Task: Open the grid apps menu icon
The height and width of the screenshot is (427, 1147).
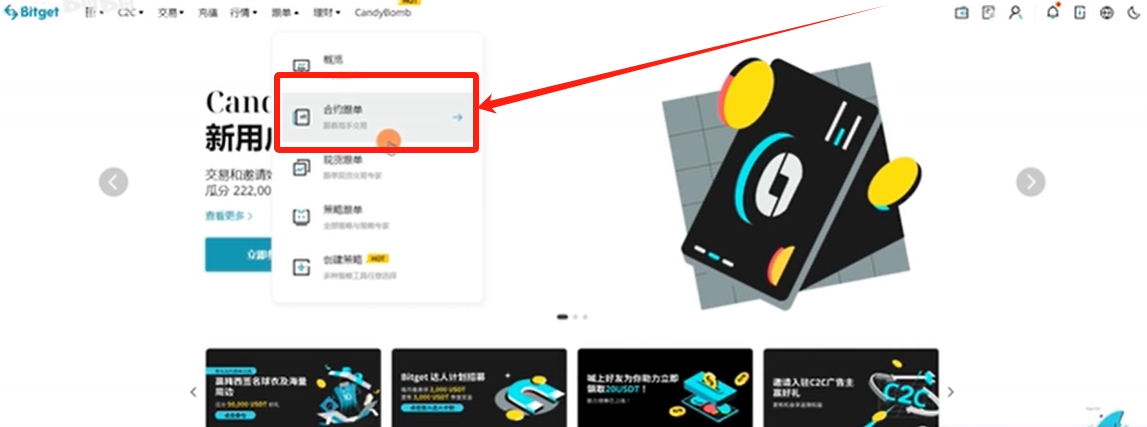Action: tap(93, 12)
